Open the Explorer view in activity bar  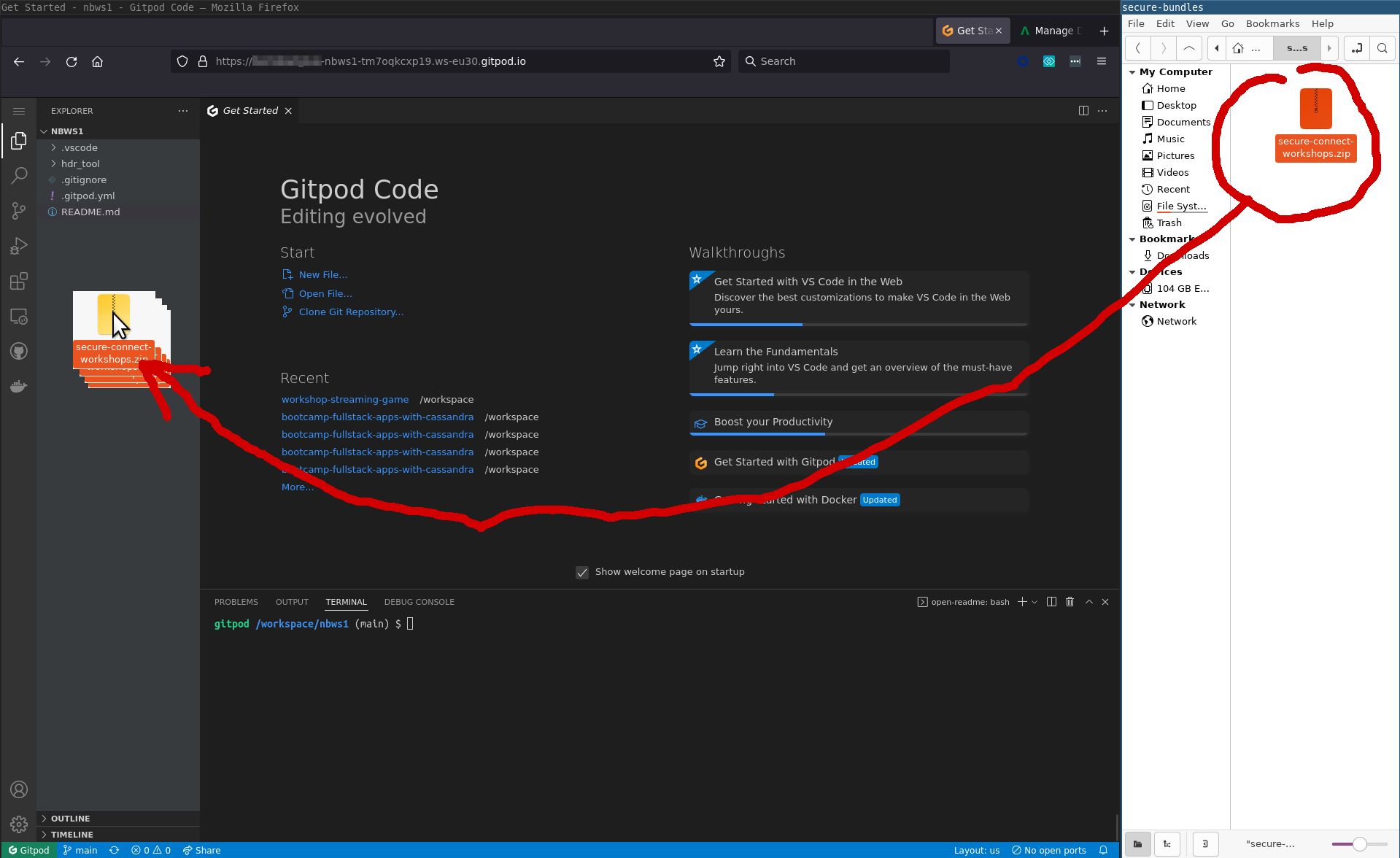coord(19,140)
